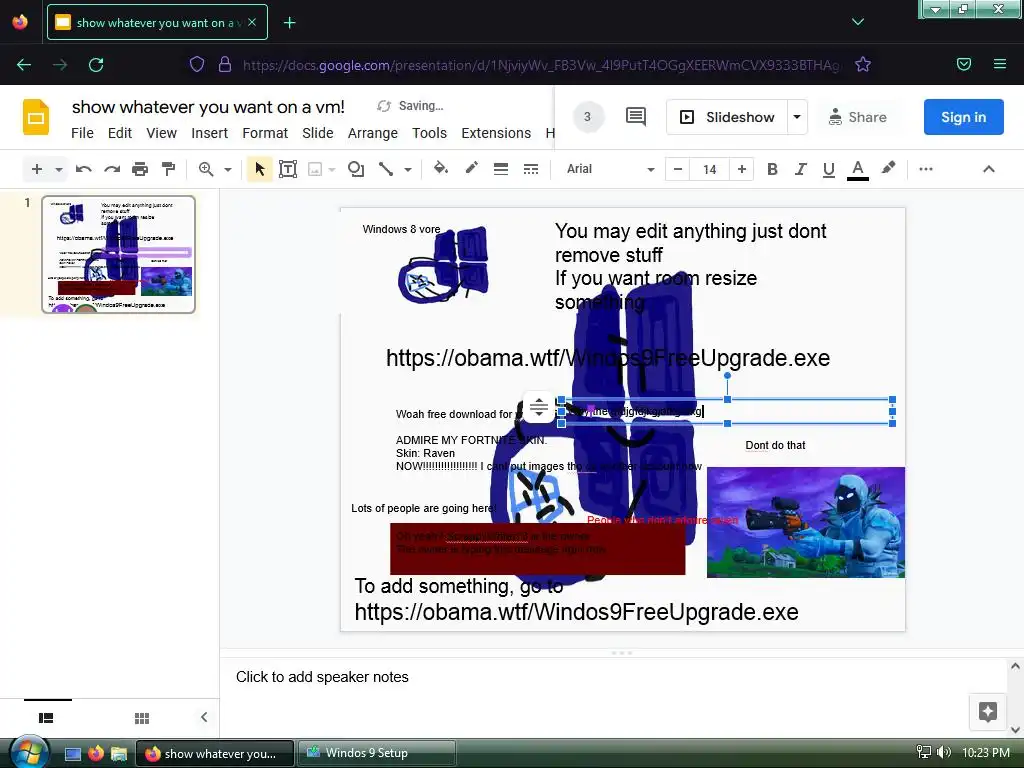Viewport: 1024px width, 768px height.
Task: Open the File menu
Action: tap(82, 133)
